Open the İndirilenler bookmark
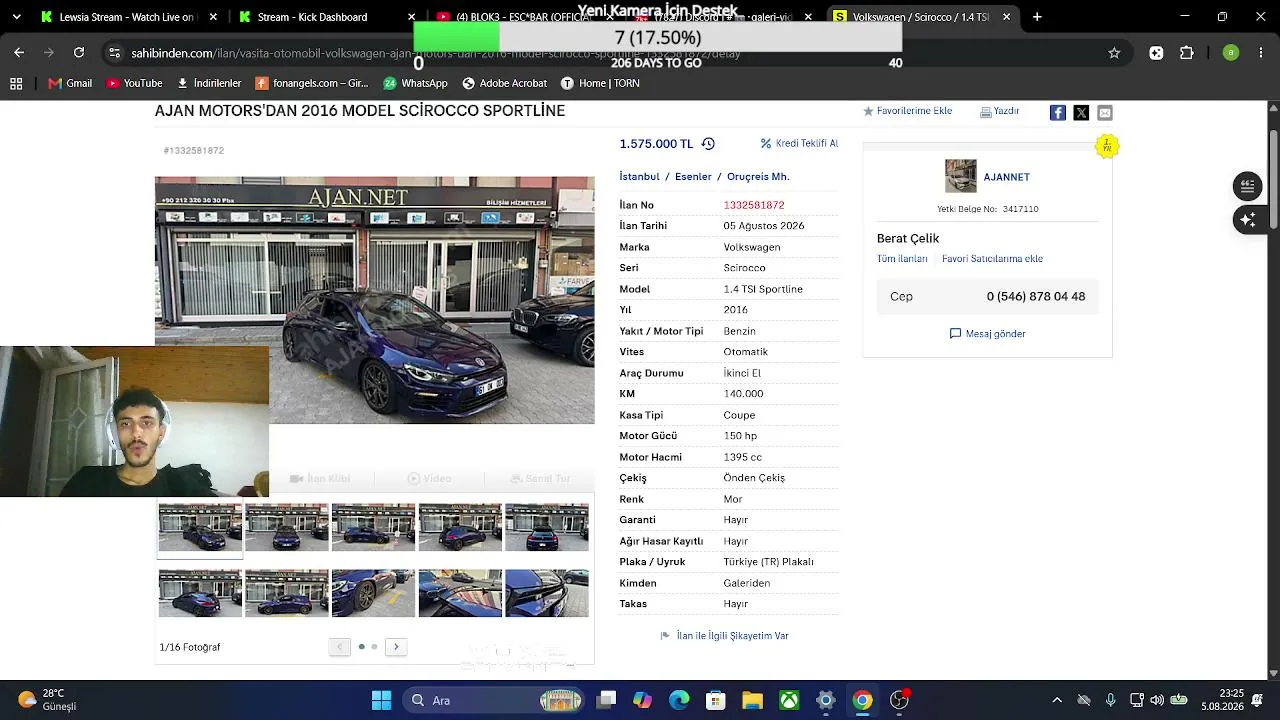The width and height of the screenshot is (1280, 720). click(209, 83)
